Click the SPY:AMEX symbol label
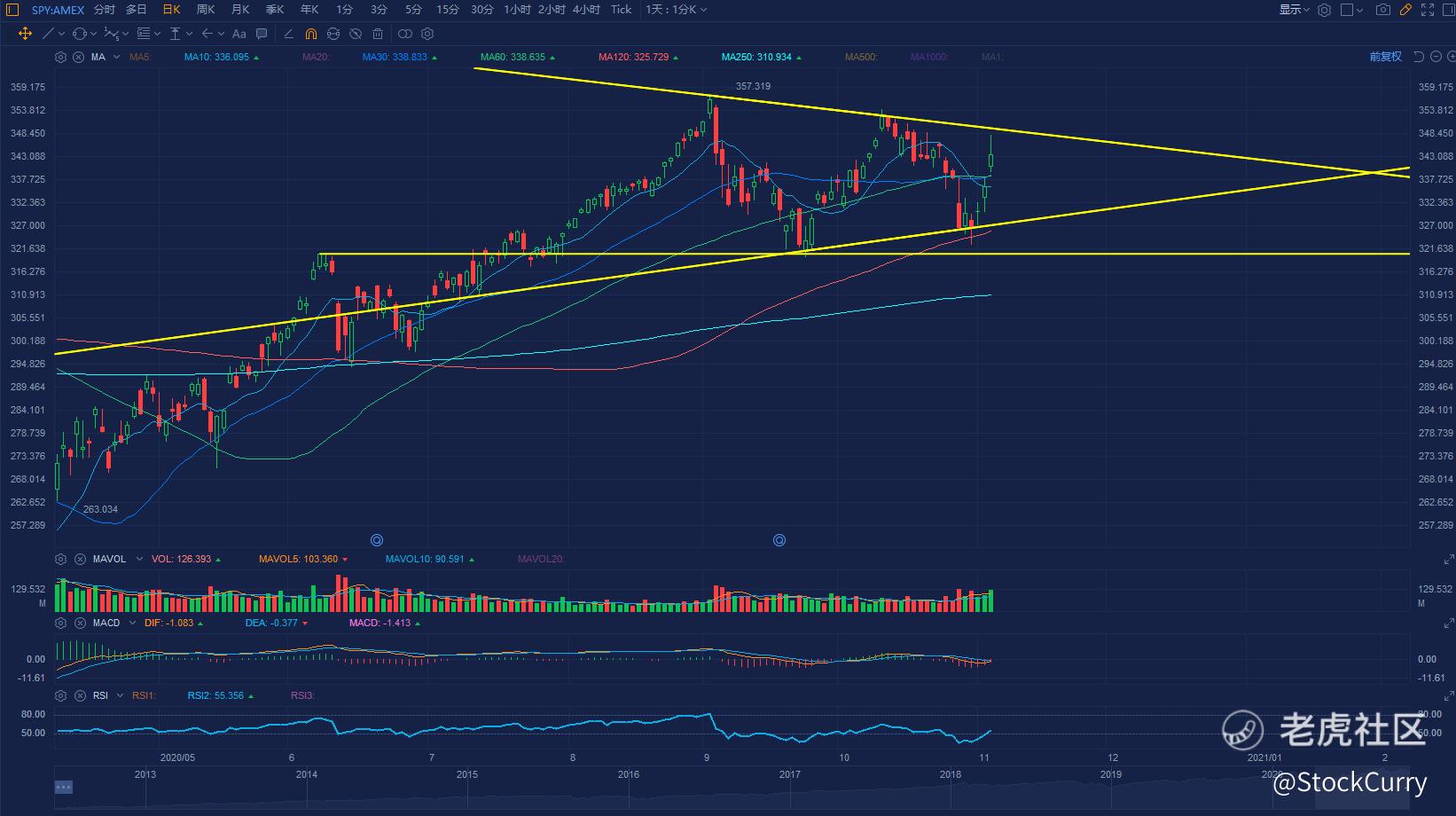This screenshot has height=816, width=1456. (58, 10)
